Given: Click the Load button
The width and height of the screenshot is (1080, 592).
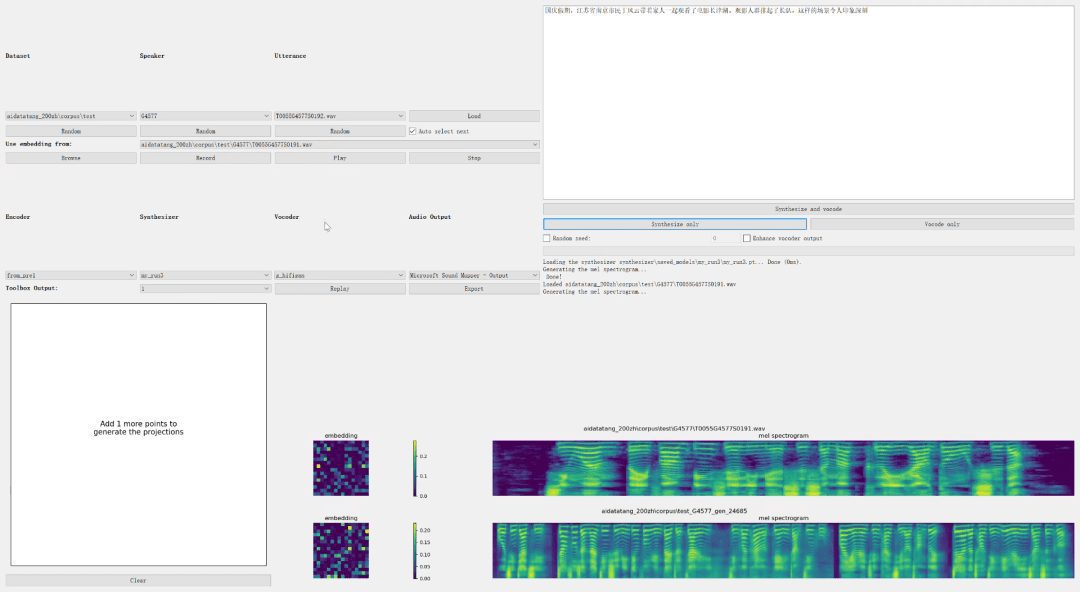Looking at the screenshot, I should tap(474, 116).
